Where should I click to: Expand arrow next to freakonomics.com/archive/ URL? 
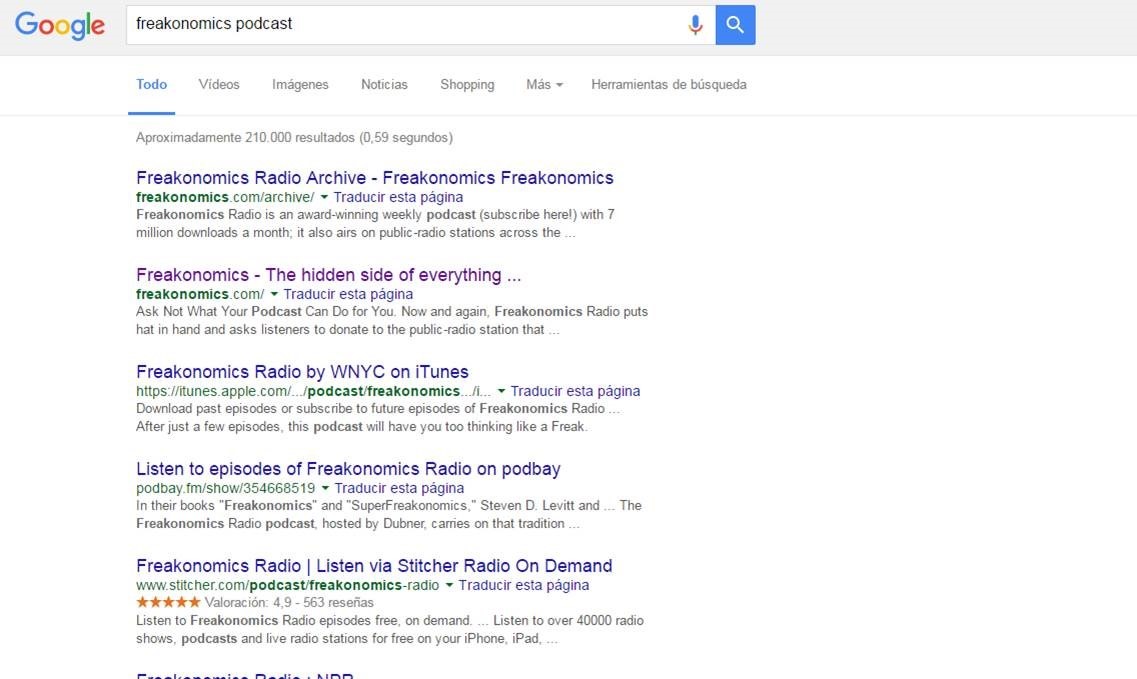pos(324,197)
